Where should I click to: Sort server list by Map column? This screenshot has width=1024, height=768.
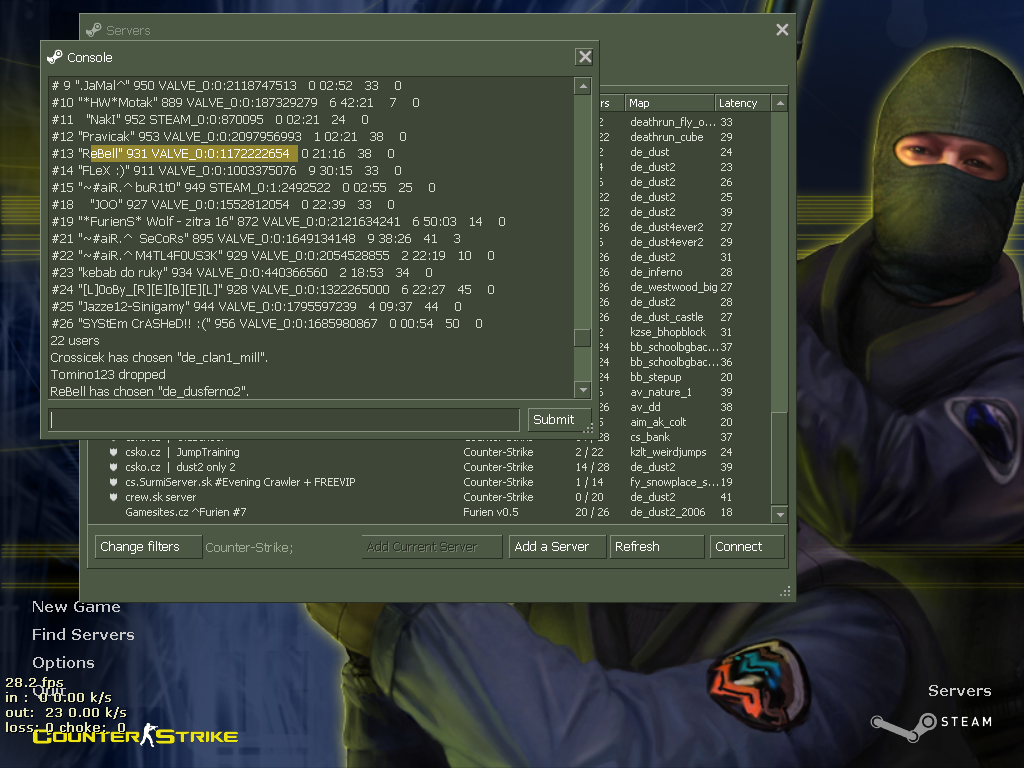pyautogui.click(x=669, y=103)
